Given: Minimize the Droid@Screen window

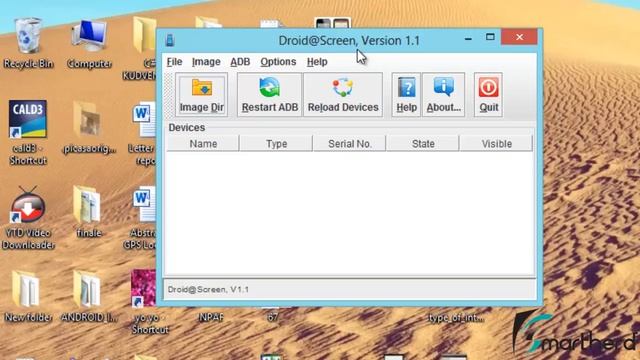Looking at the screenshot, I should click(468, 39).
